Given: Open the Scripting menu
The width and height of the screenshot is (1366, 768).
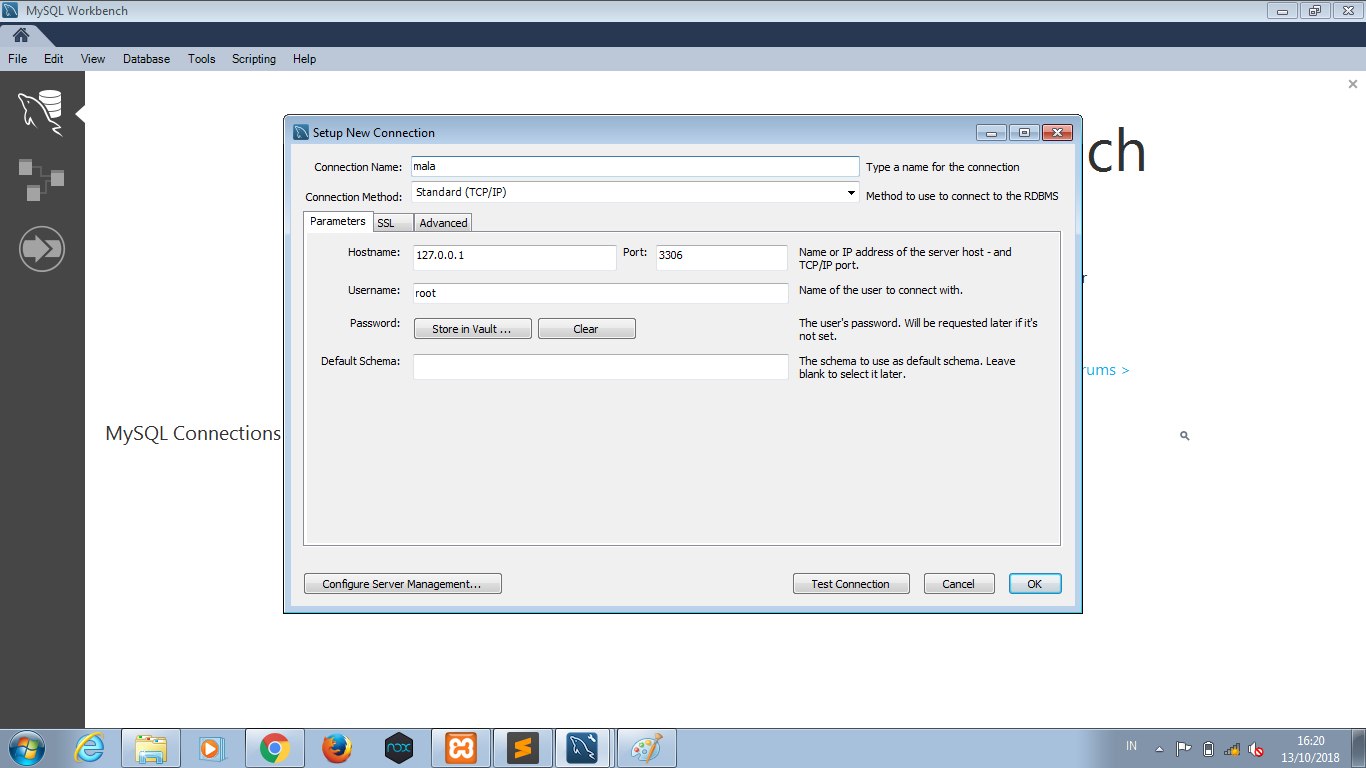Looking at the screenshot, I should [x=254, y=59].
